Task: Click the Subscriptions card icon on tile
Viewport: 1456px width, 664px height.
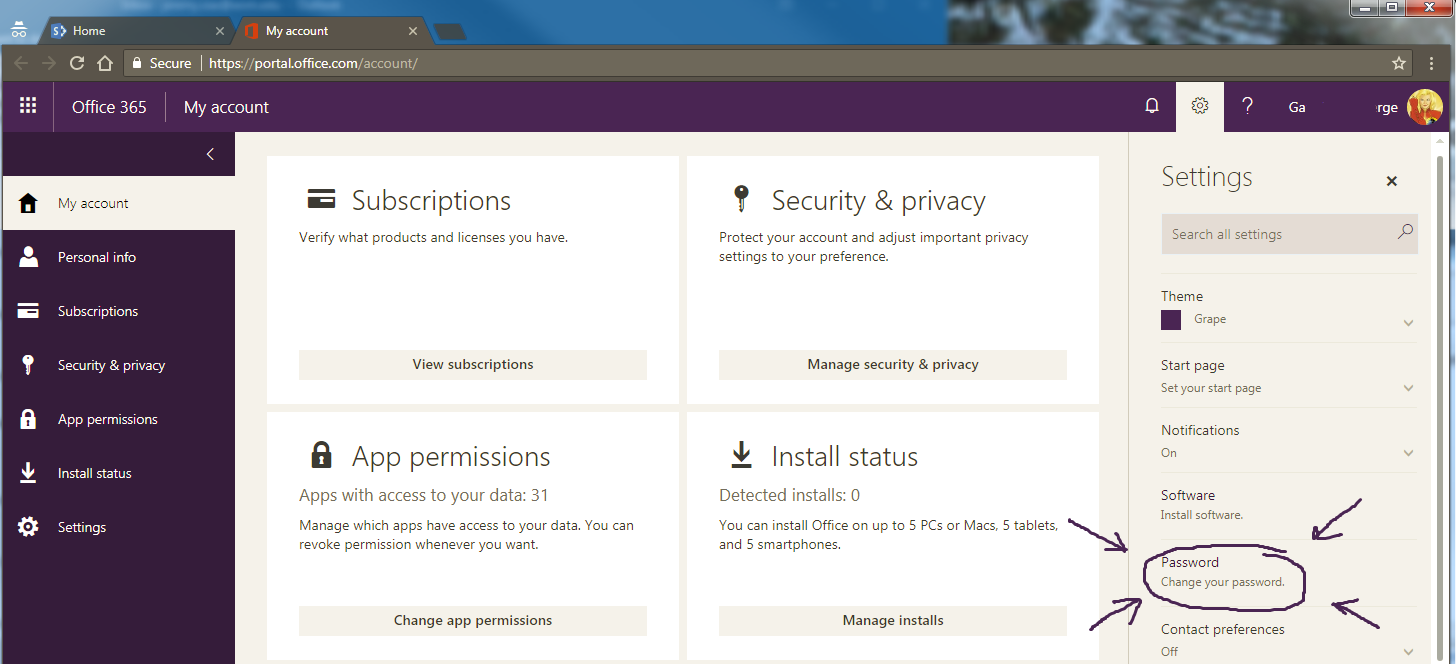Action: pos(321,199)
